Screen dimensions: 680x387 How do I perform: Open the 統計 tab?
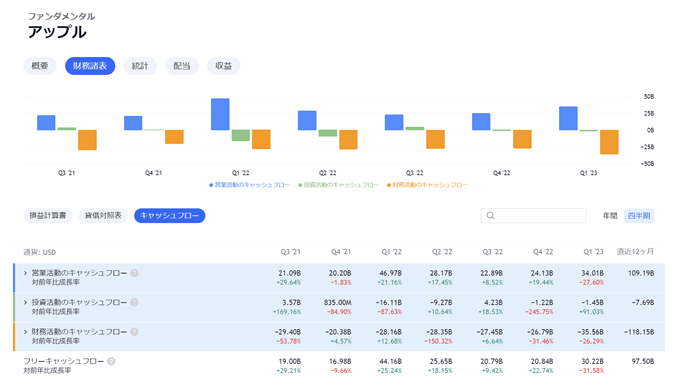click(x=140, y=66)
